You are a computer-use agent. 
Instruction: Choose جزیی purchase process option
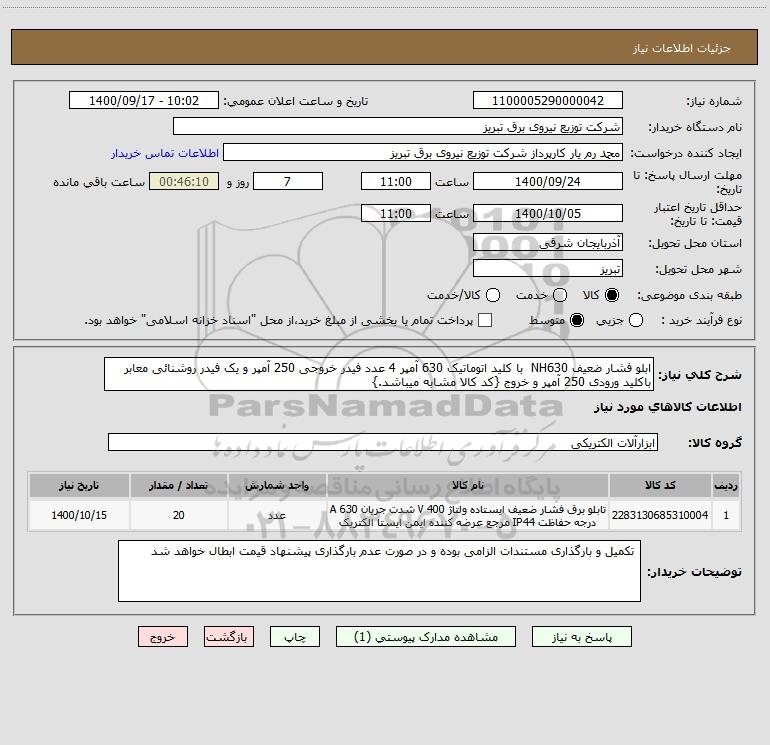(636, 321)
